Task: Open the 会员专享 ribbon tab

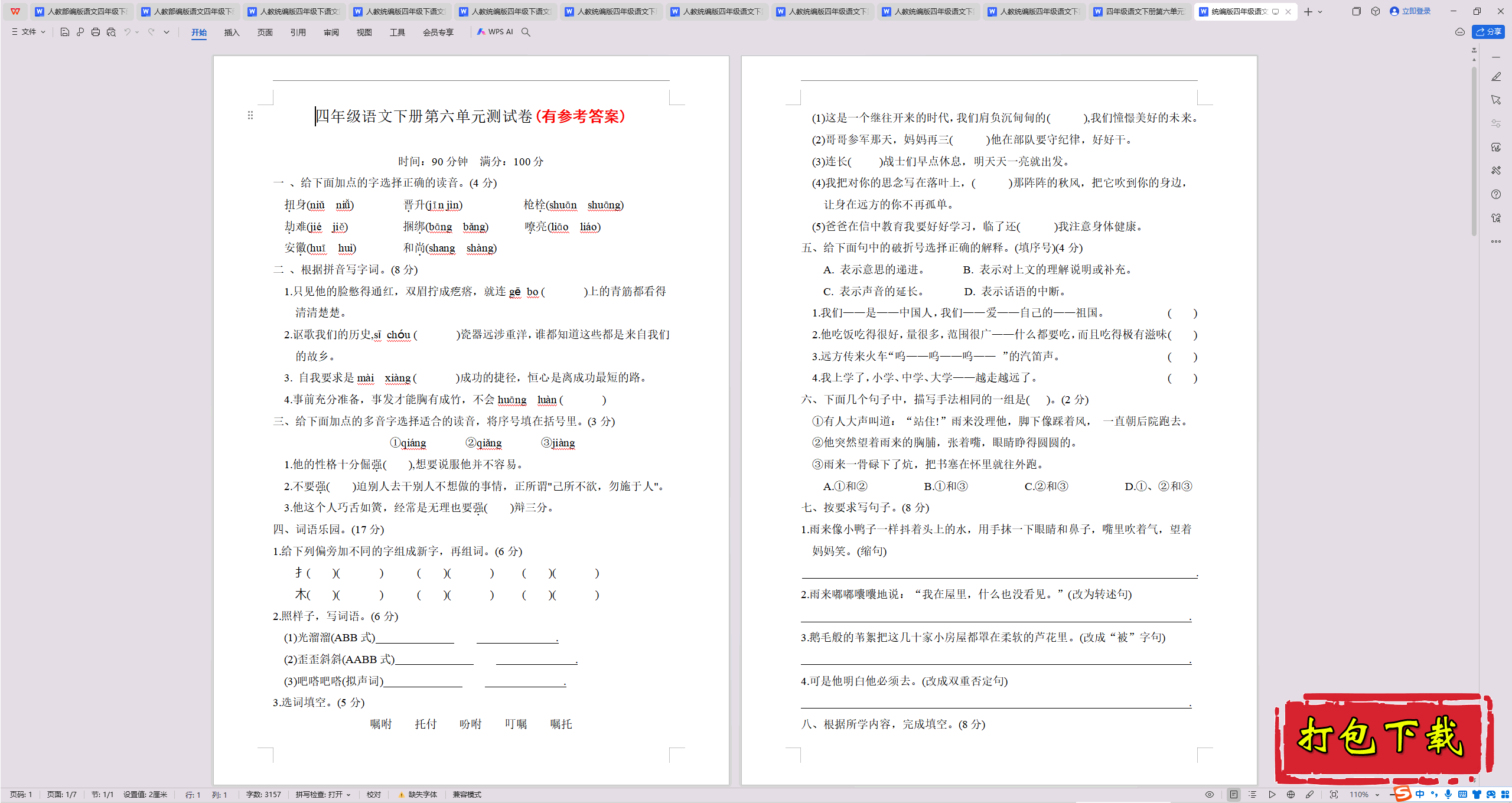Action: (x=438, y=32)
